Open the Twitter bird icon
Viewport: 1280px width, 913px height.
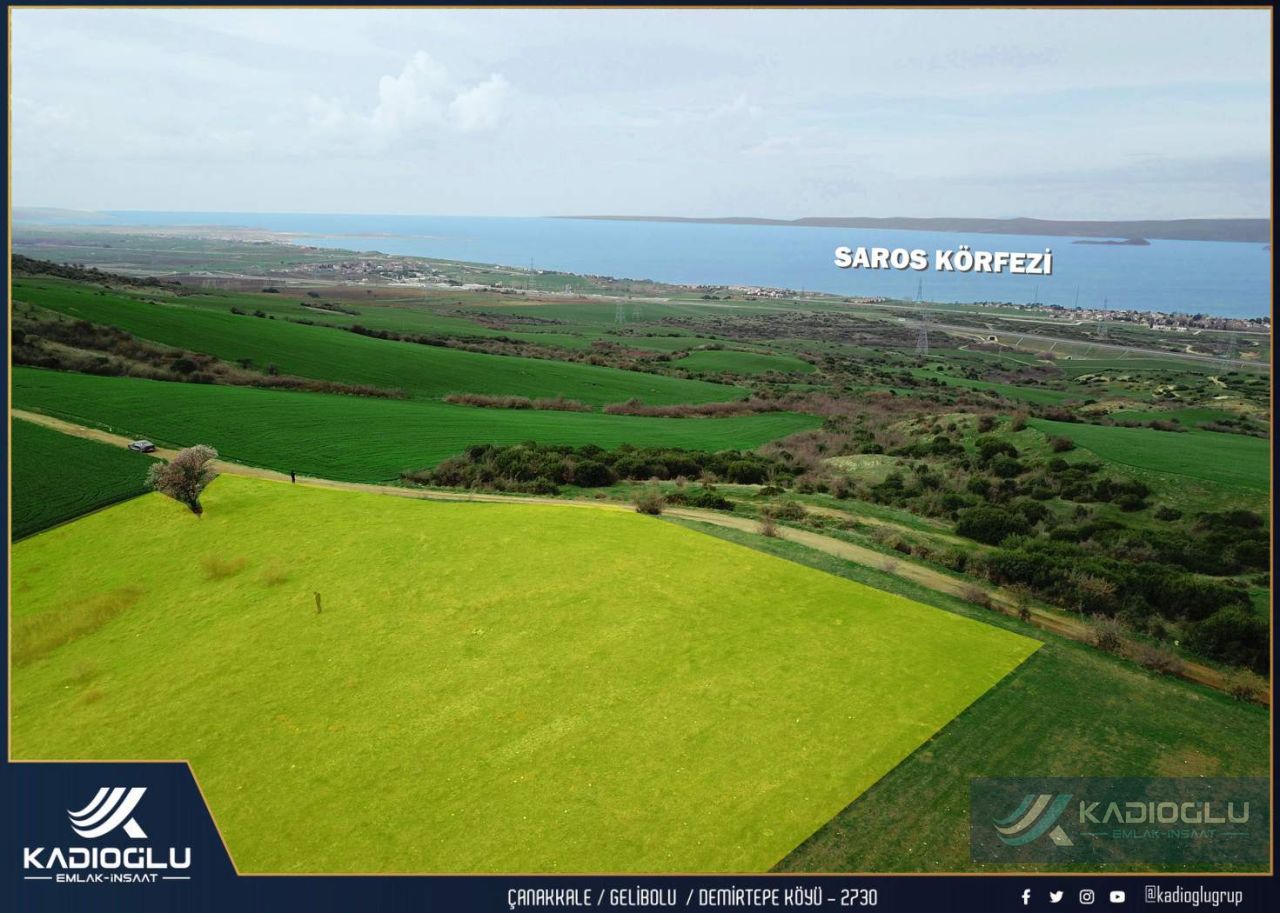pyautogui.click(x=1056, y=897)
